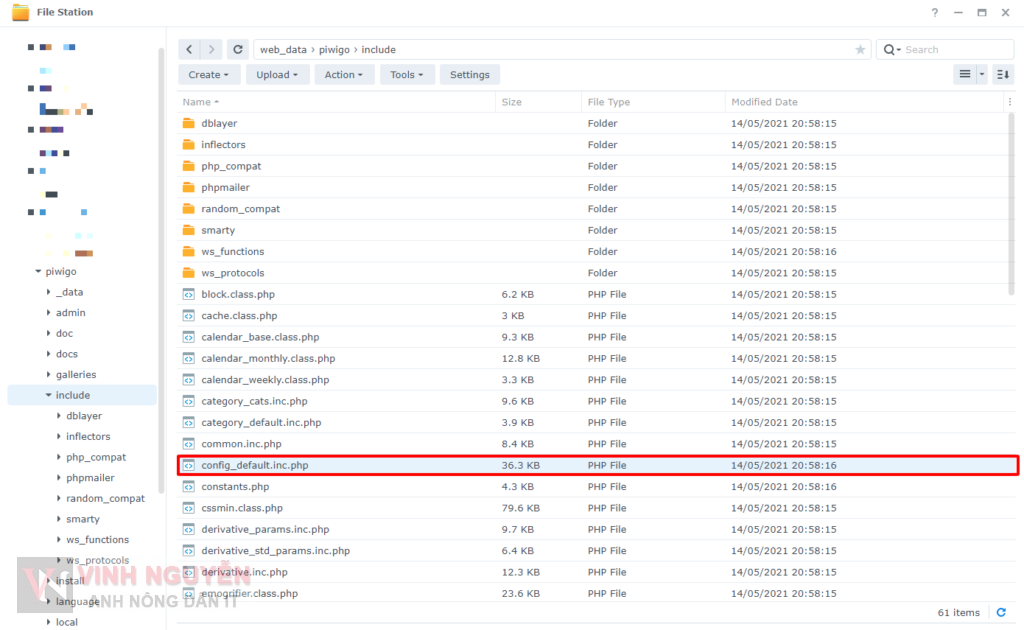Open the Action dropdown menu
This screenshot has height=630, width=1024.
pos(344,75)
